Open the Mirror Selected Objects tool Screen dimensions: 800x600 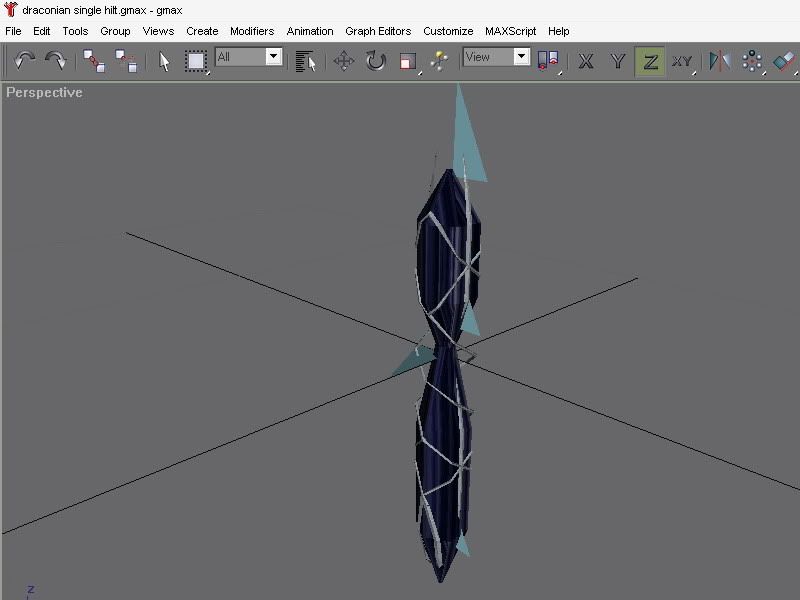[x=720, y=61]
